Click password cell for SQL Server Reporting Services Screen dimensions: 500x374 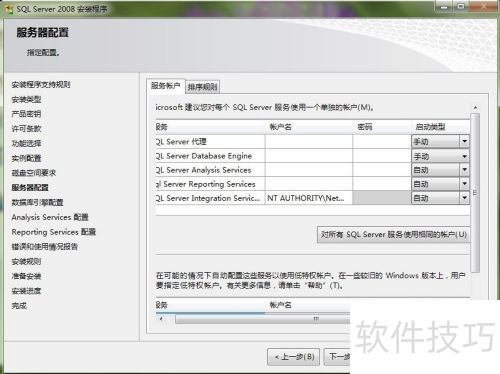click(382, 184)
